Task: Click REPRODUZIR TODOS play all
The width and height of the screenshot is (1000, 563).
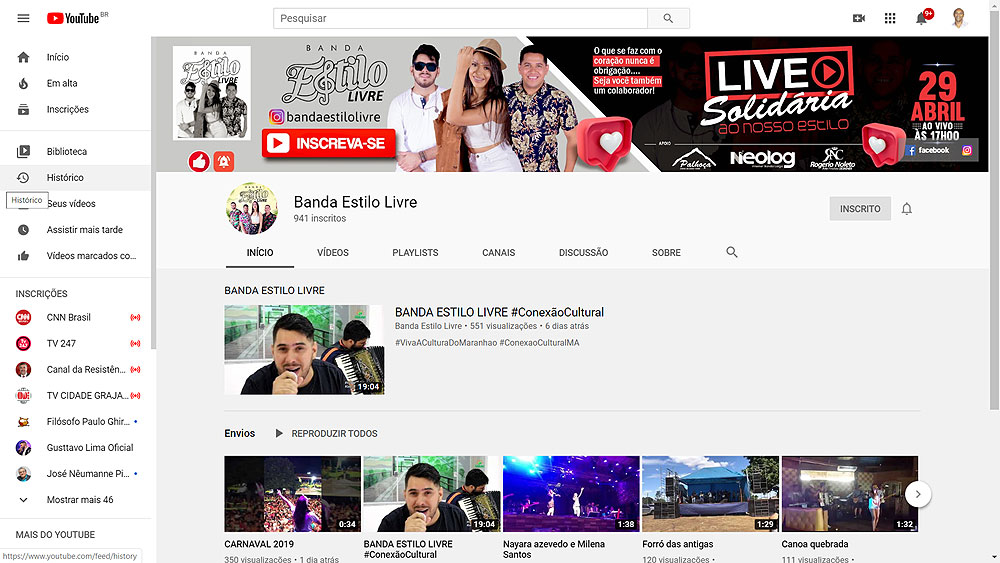Action: [327, 434]
